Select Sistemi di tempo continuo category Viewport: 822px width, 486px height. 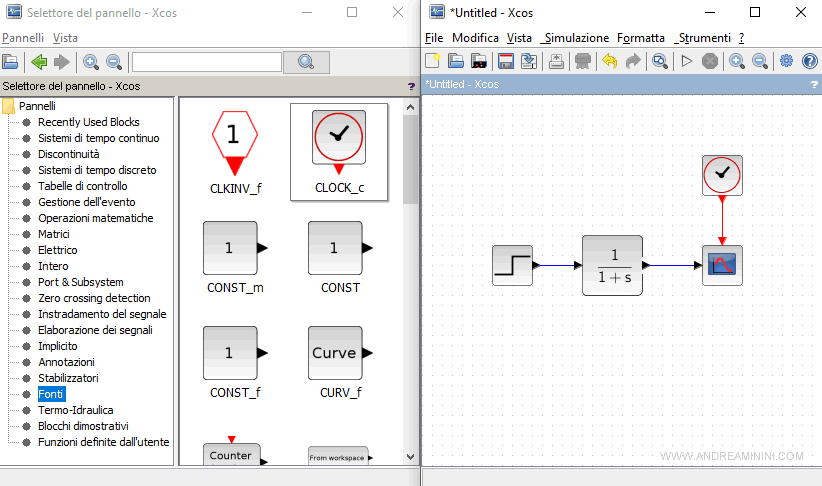click(99, 138)
